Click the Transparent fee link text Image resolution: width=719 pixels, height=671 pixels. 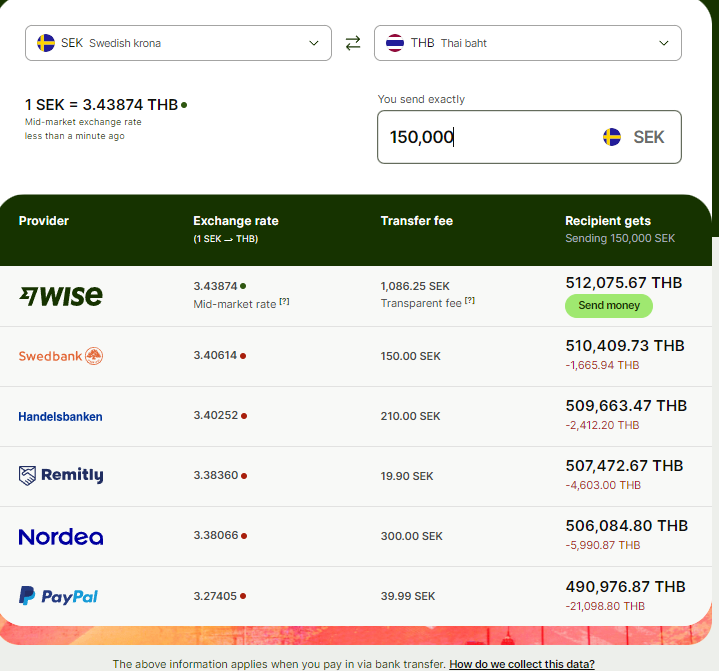pyautogui.click(x=421, y=303)
